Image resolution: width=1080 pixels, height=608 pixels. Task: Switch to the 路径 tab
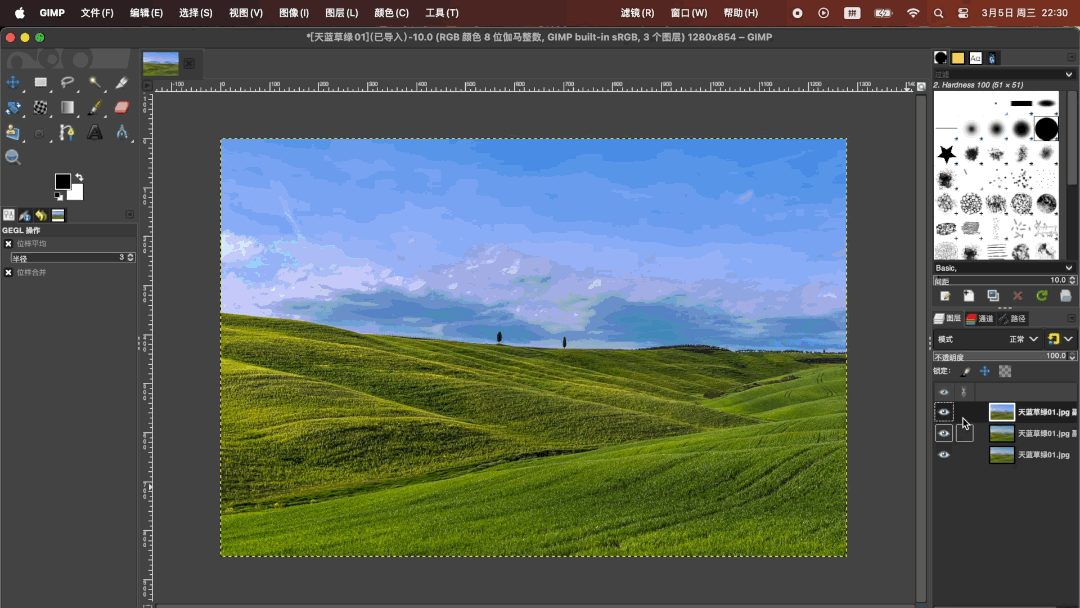click(1012, 318)
